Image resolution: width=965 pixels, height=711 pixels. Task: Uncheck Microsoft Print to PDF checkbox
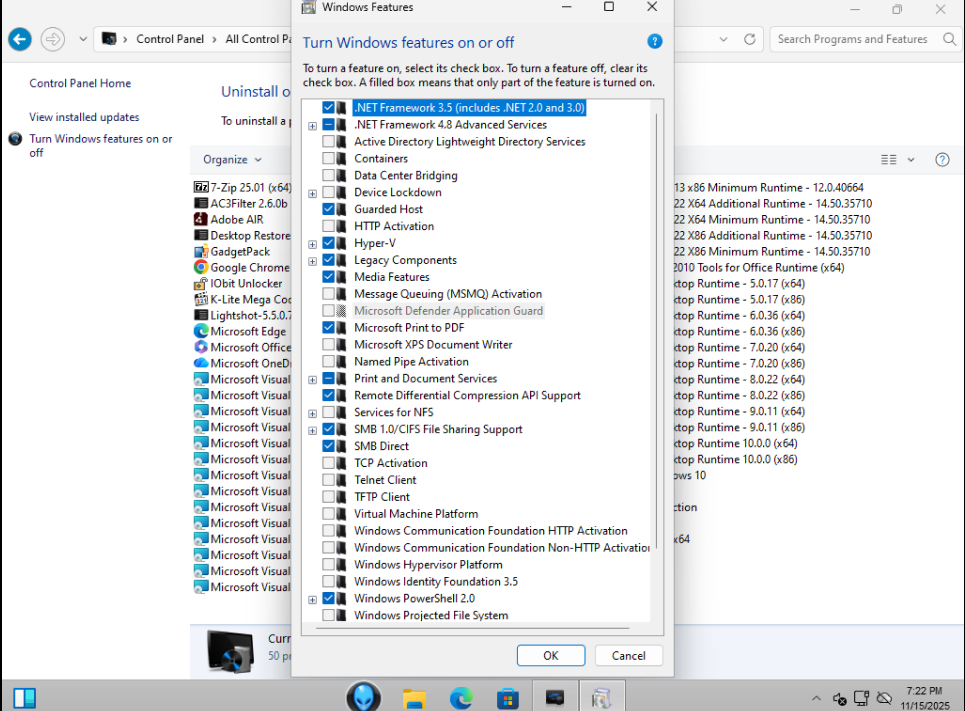click(328, 327)
